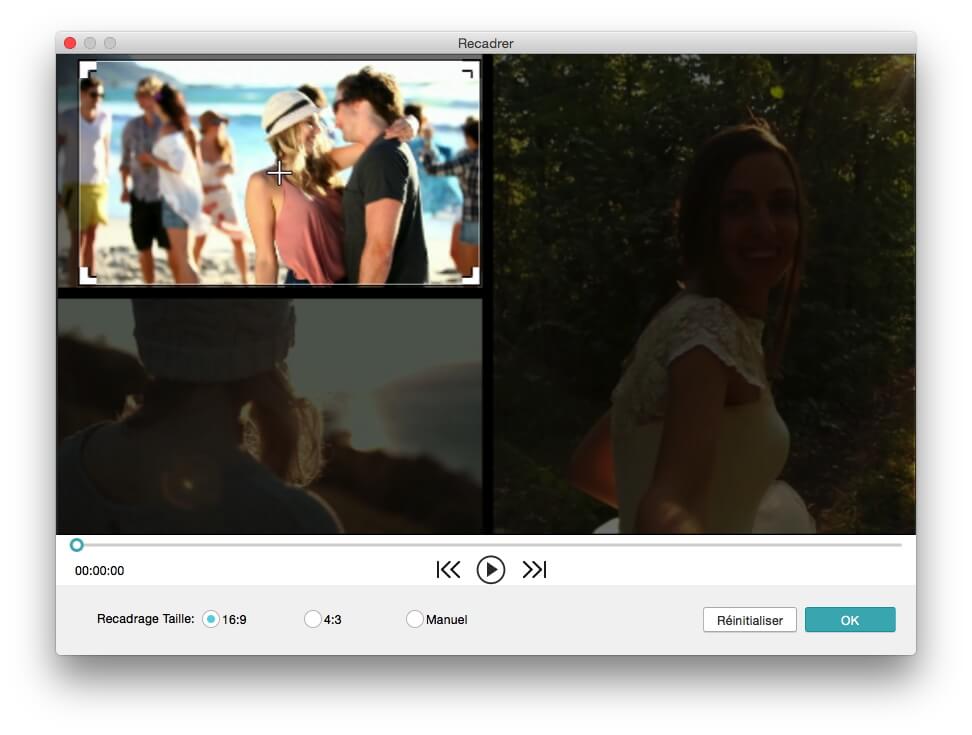Select Manuel crop option
The image size is (972, 735).
(414, 619)
